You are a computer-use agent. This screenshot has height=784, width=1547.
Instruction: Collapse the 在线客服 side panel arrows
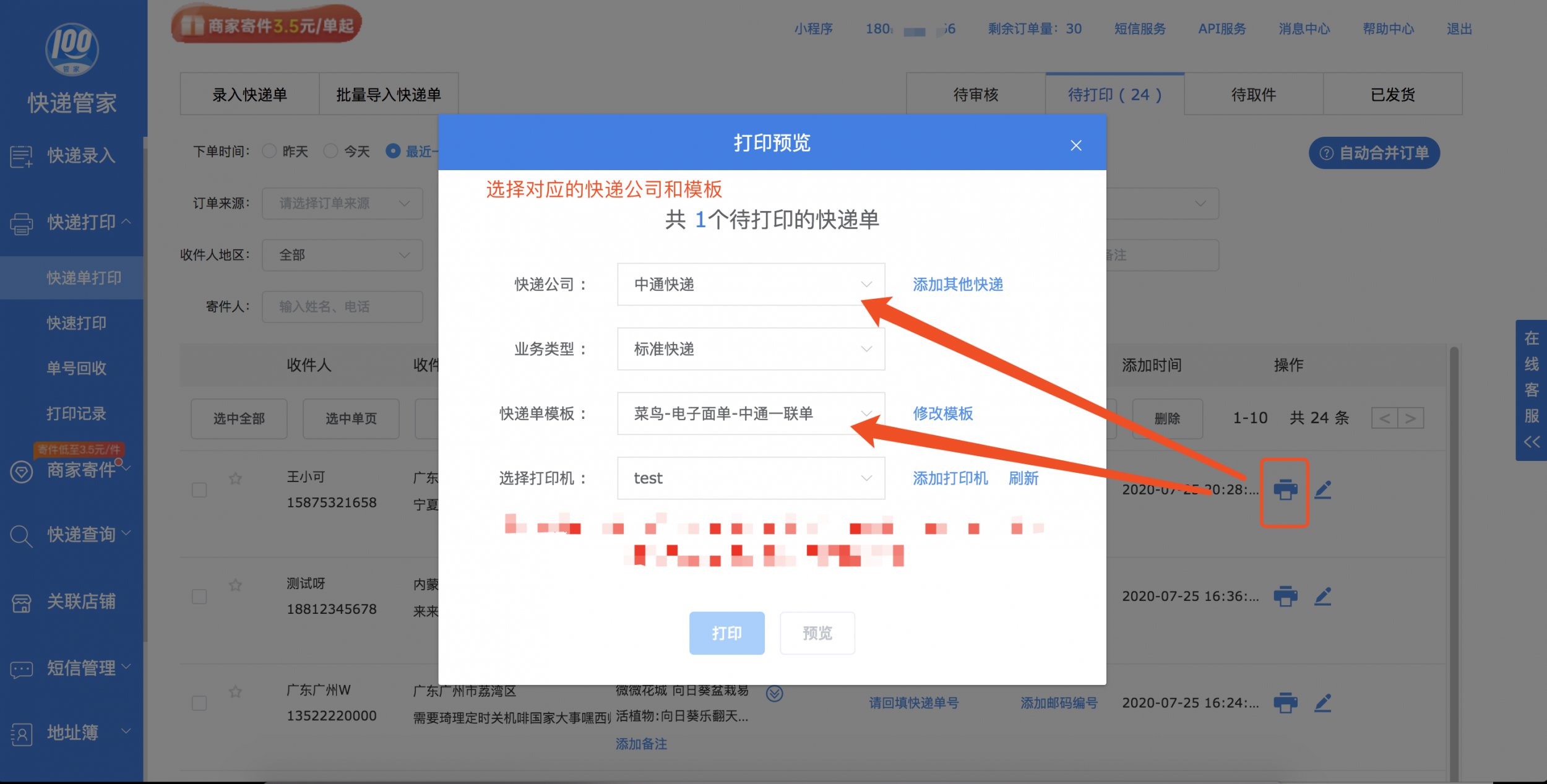[x=1532, y=442]
